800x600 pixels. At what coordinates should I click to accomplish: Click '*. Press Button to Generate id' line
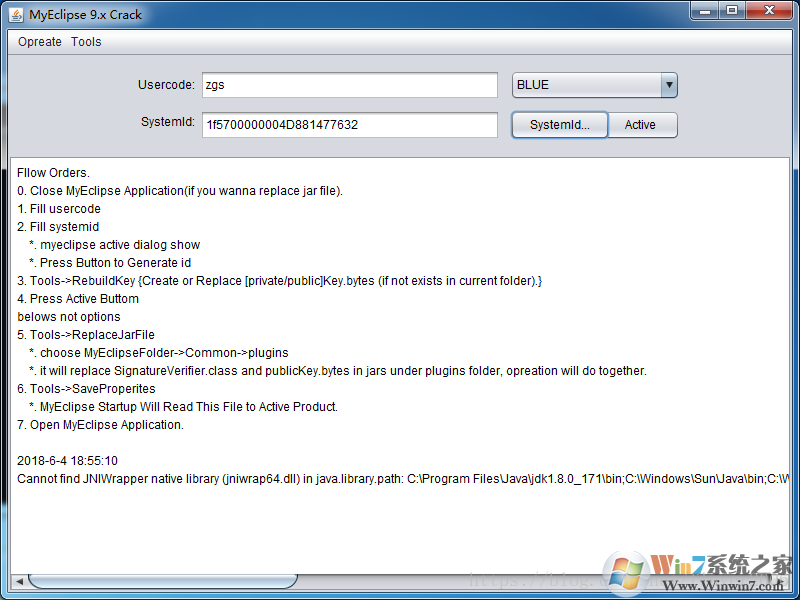110,263
